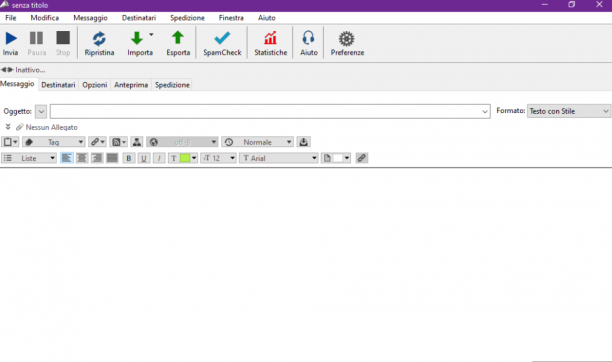This screenshot has width=612, height=362.
Task: Toggle align left
Action: point(67,158)
